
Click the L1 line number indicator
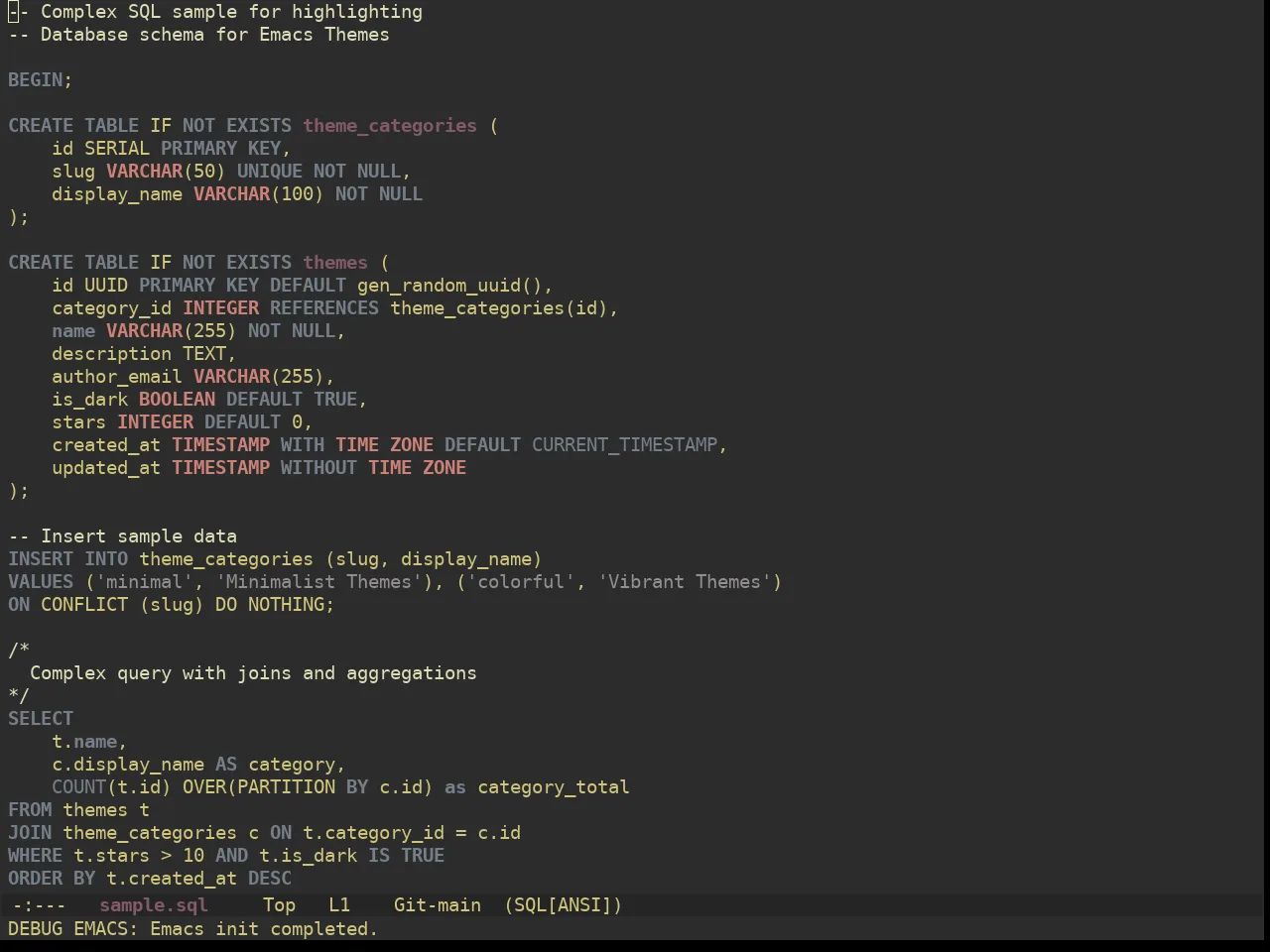coord(339,905)
